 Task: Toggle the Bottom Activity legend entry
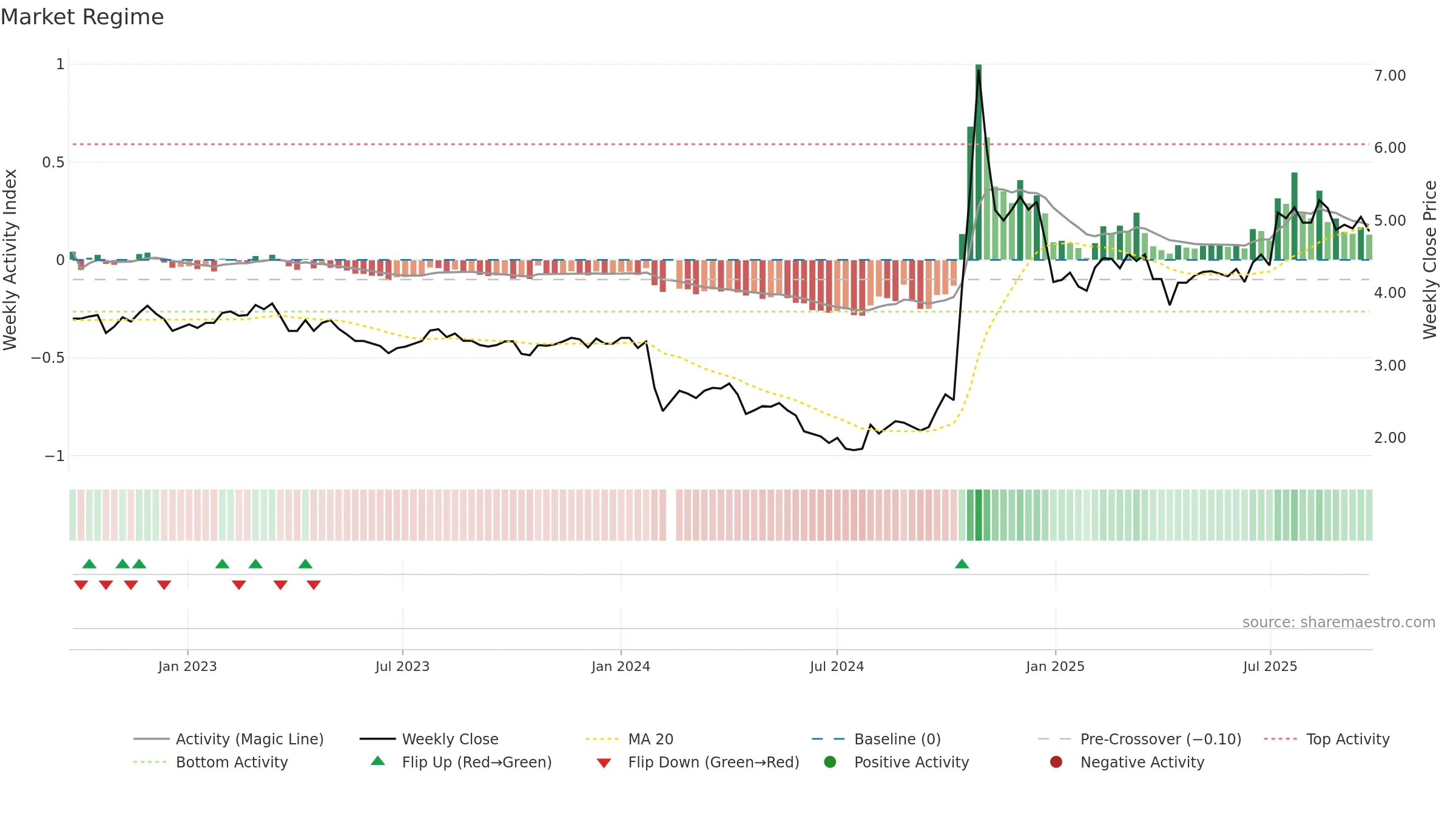(x=211, y=762)
